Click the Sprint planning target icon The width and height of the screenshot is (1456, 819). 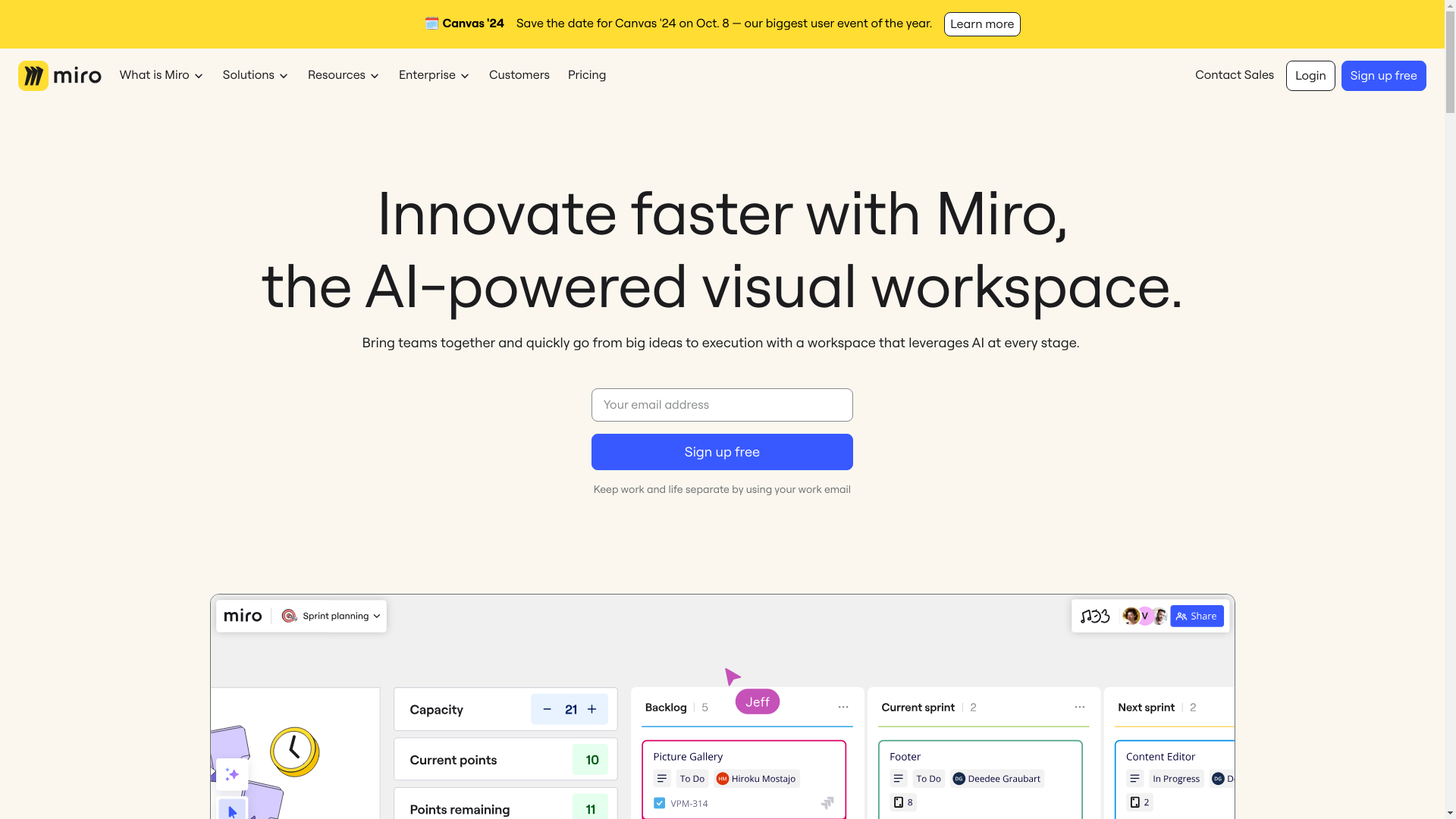(289, 616)
